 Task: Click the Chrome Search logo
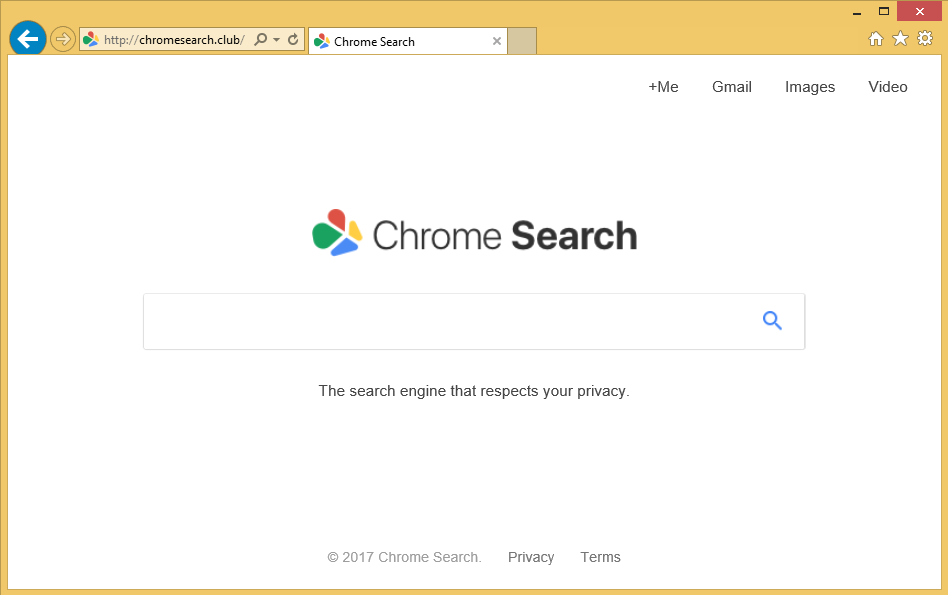474,235
